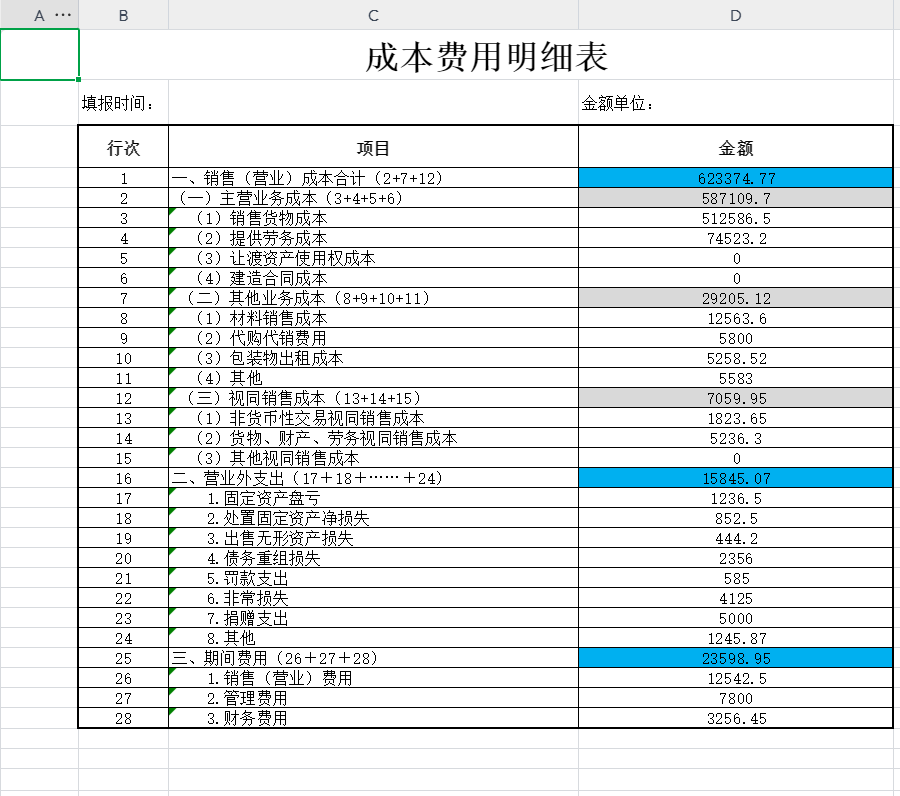The width and height of the screenshot is (900, 796).
Task: Click amount cell 5236.3
Action: coord(736,438)
